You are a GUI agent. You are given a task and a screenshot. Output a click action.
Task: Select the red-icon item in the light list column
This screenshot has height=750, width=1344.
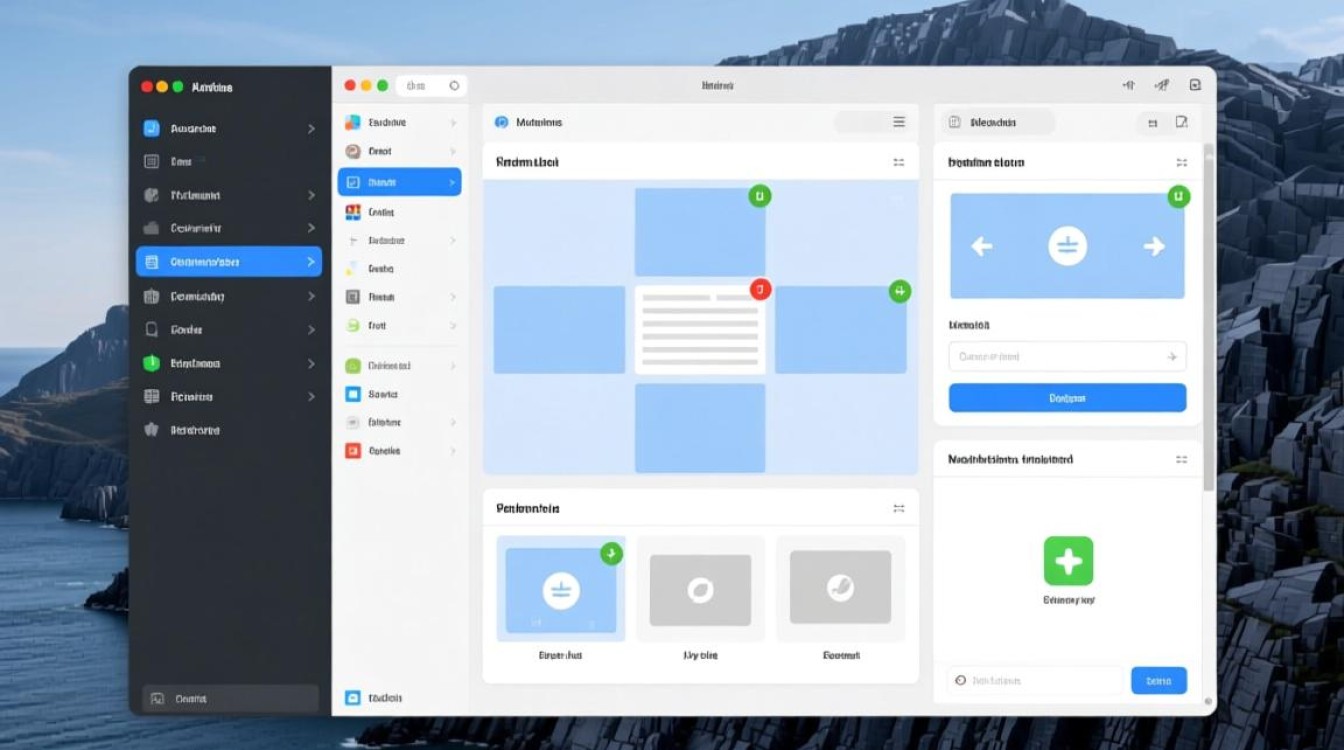399,451
